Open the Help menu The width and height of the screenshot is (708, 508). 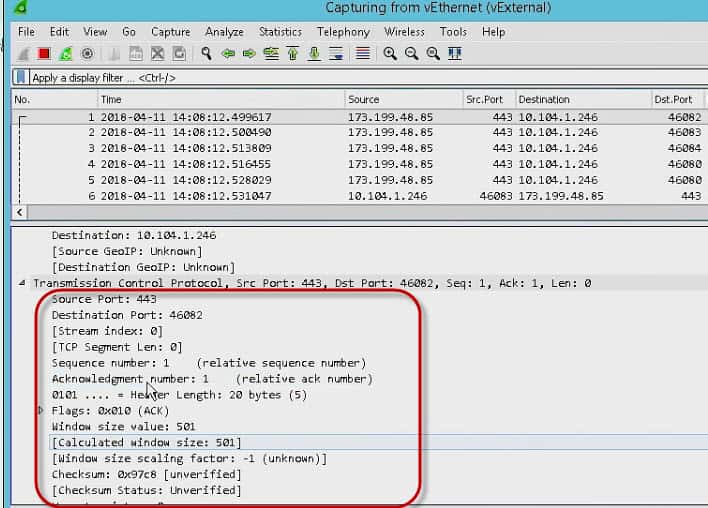[x=493, y=32]
